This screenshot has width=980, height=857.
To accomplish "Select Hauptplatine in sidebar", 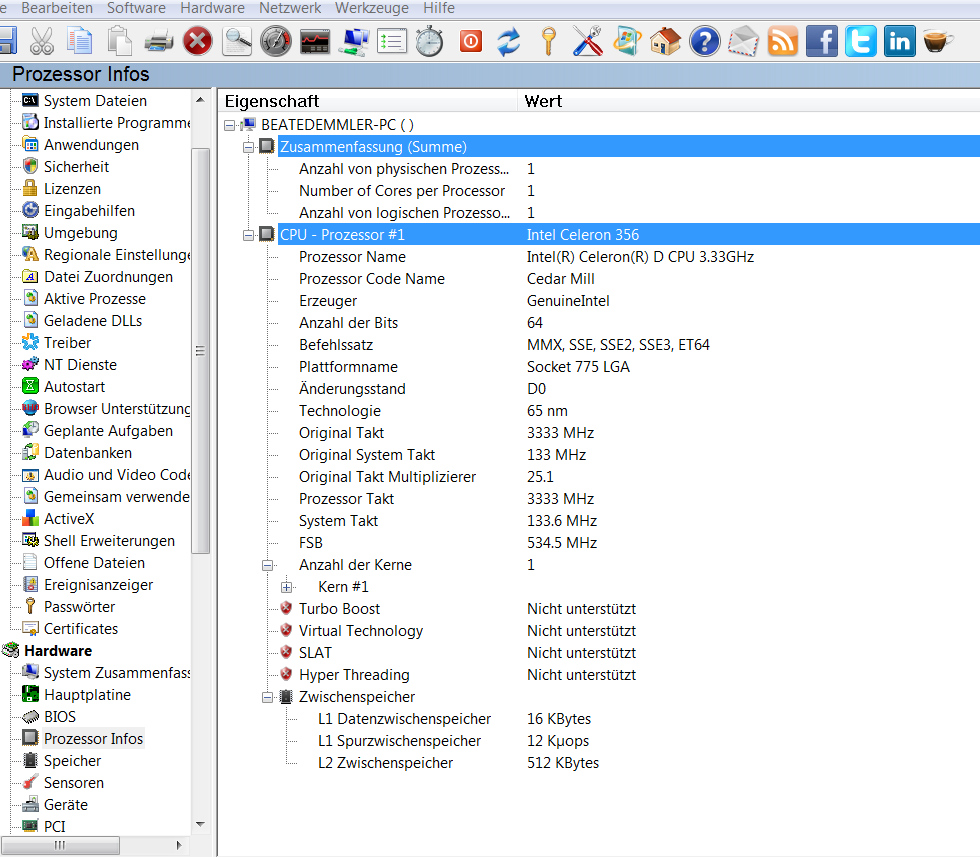I will 87,694.
